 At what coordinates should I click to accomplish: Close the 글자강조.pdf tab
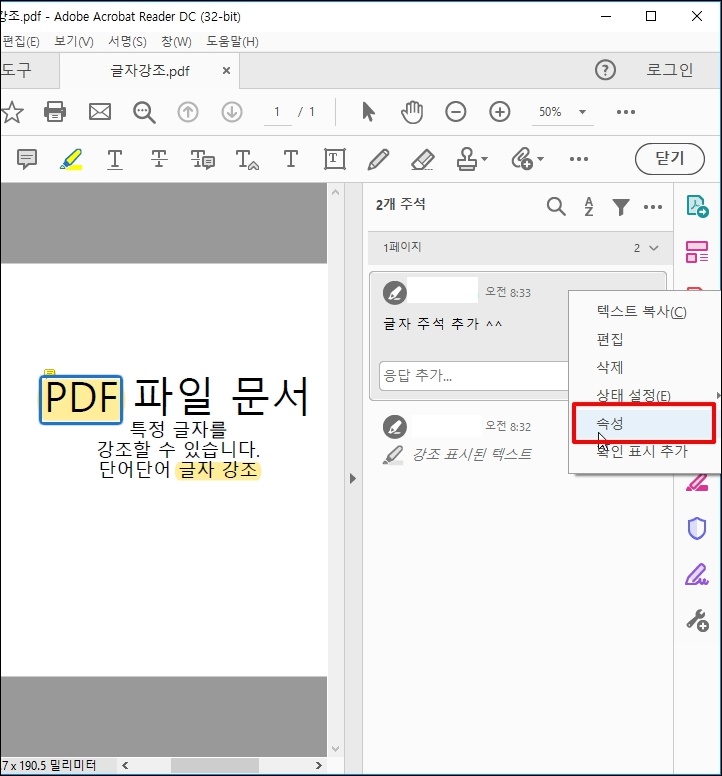pos(226,70)
